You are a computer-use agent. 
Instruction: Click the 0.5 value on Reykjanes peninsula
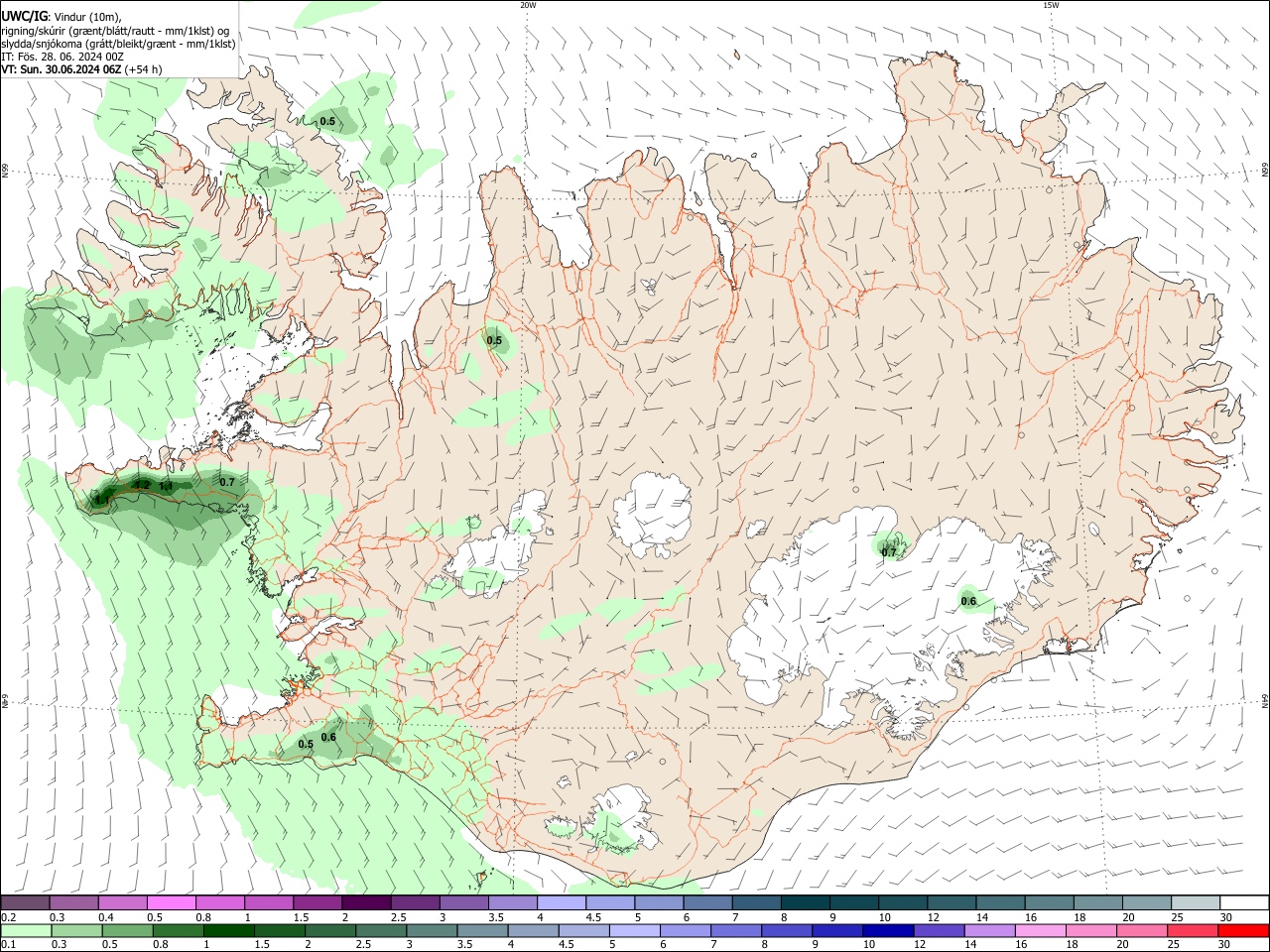click(x=306, y=745)
